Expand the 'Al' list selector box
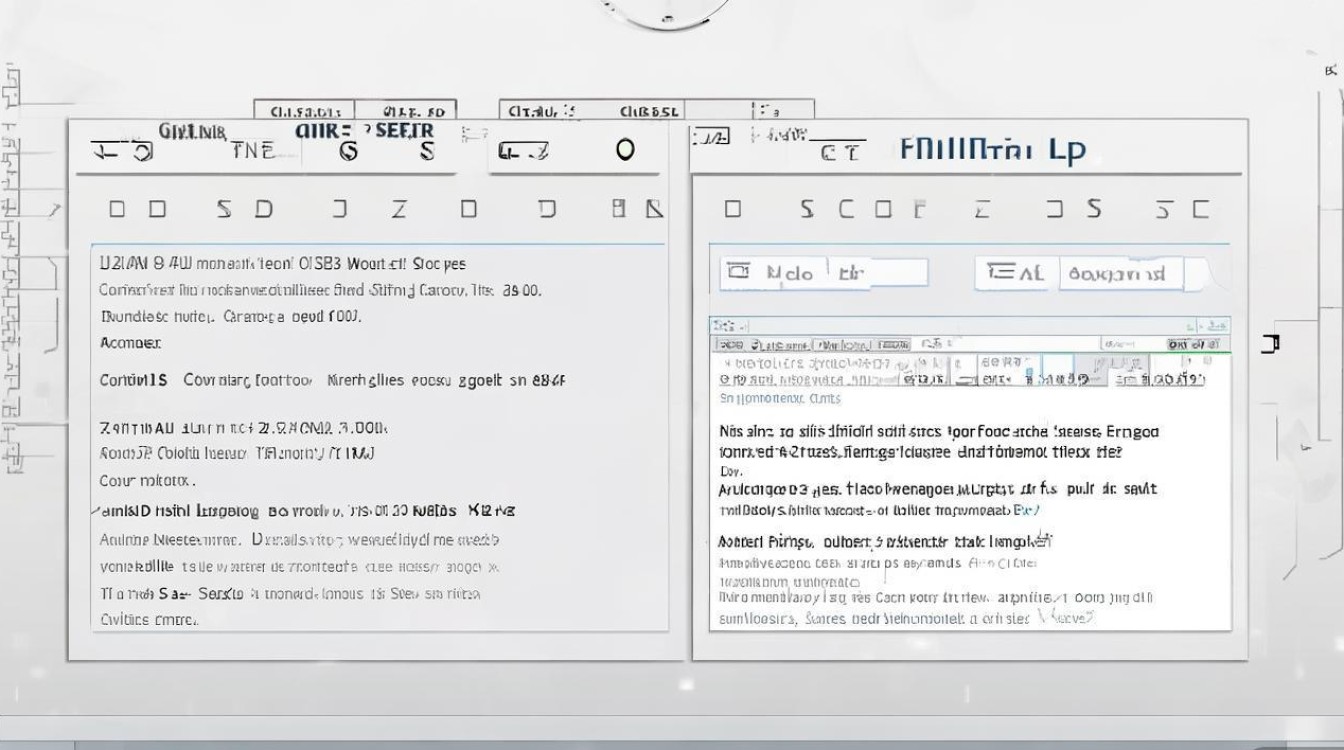 pos(1016,273)
